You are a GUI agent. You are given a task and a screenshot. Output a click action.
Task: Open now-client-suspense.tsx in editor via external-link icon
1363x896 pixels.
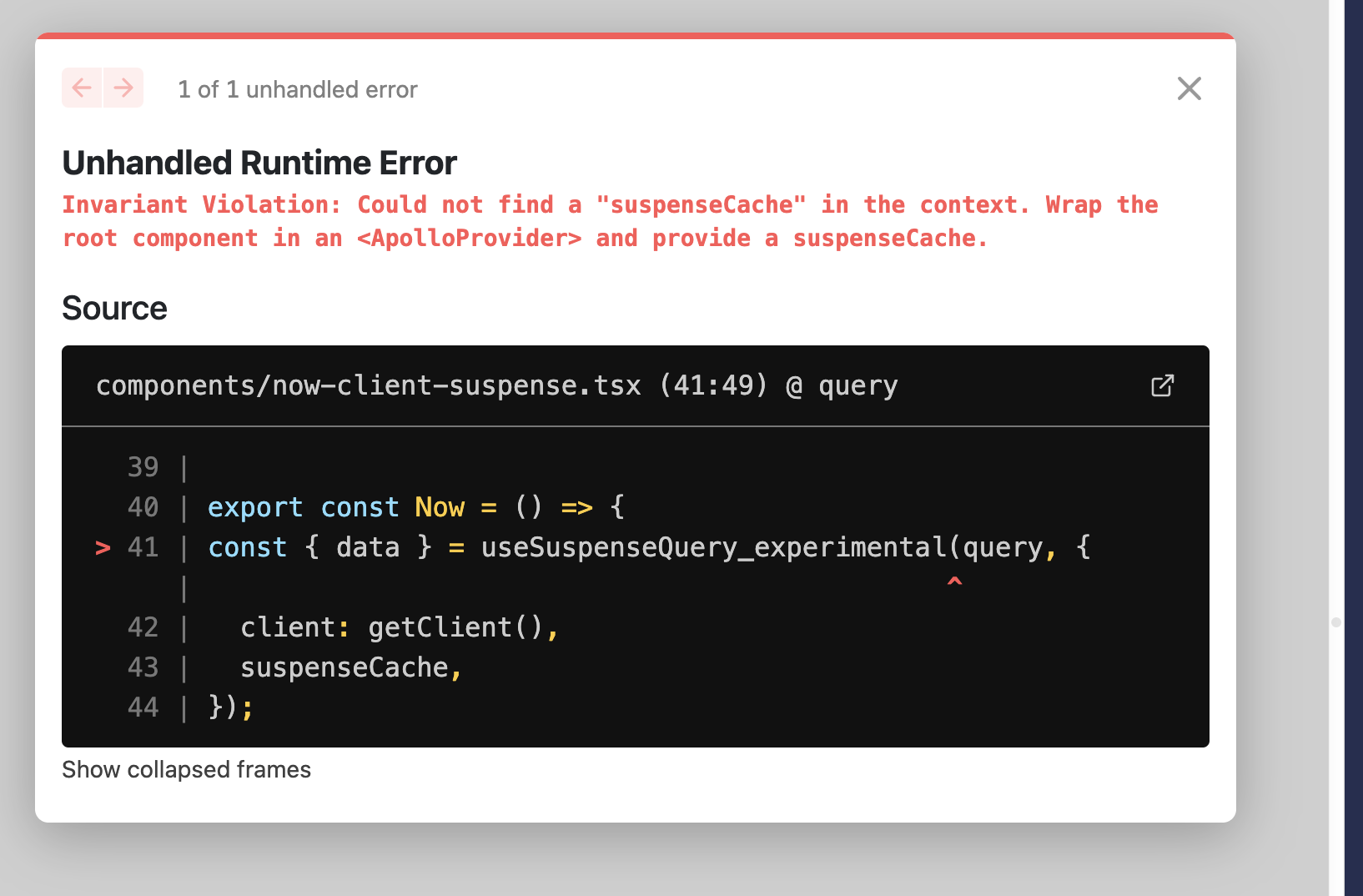click(1164, 385)
